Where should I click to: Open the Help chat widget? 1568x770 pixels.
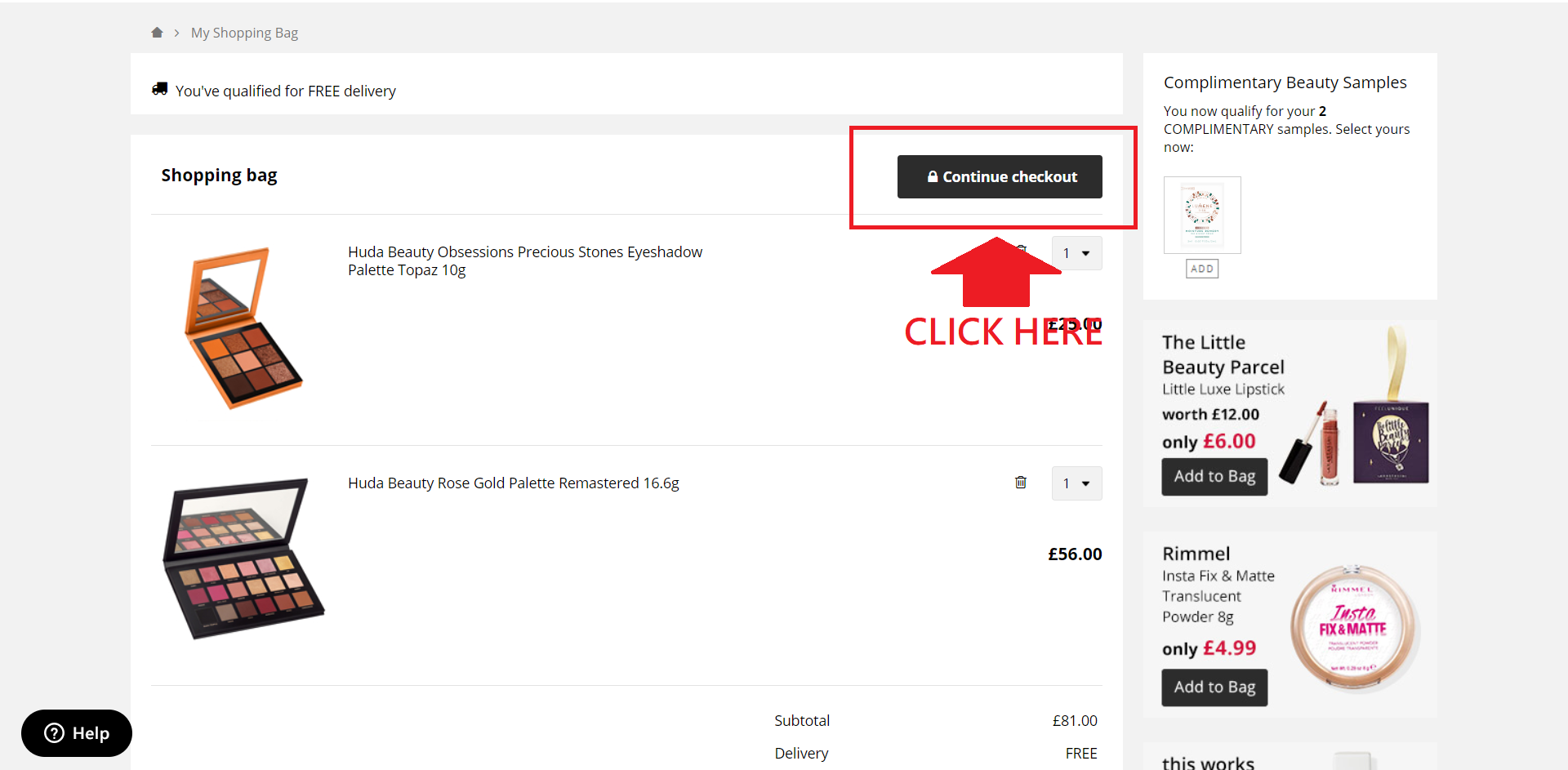[x=77, y=733]
